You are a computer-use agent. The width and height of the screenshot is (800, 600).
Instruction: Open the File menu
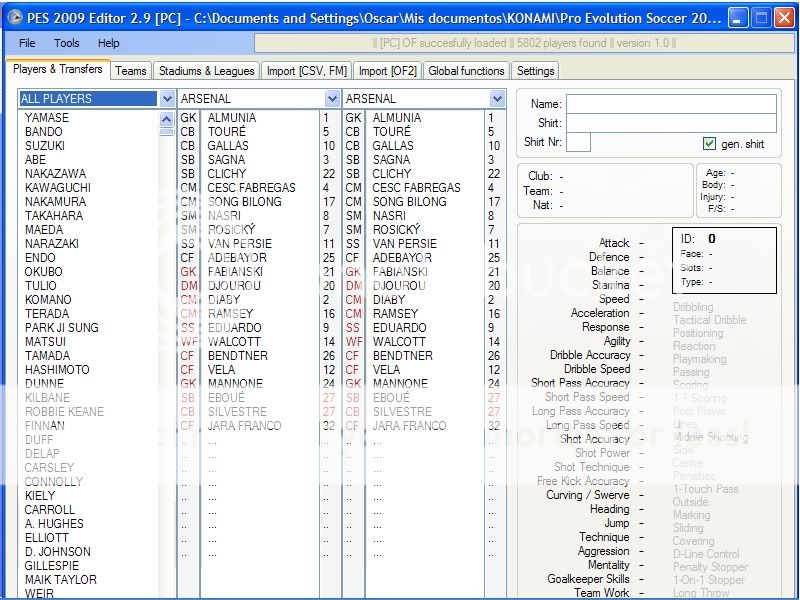point(27,43)
